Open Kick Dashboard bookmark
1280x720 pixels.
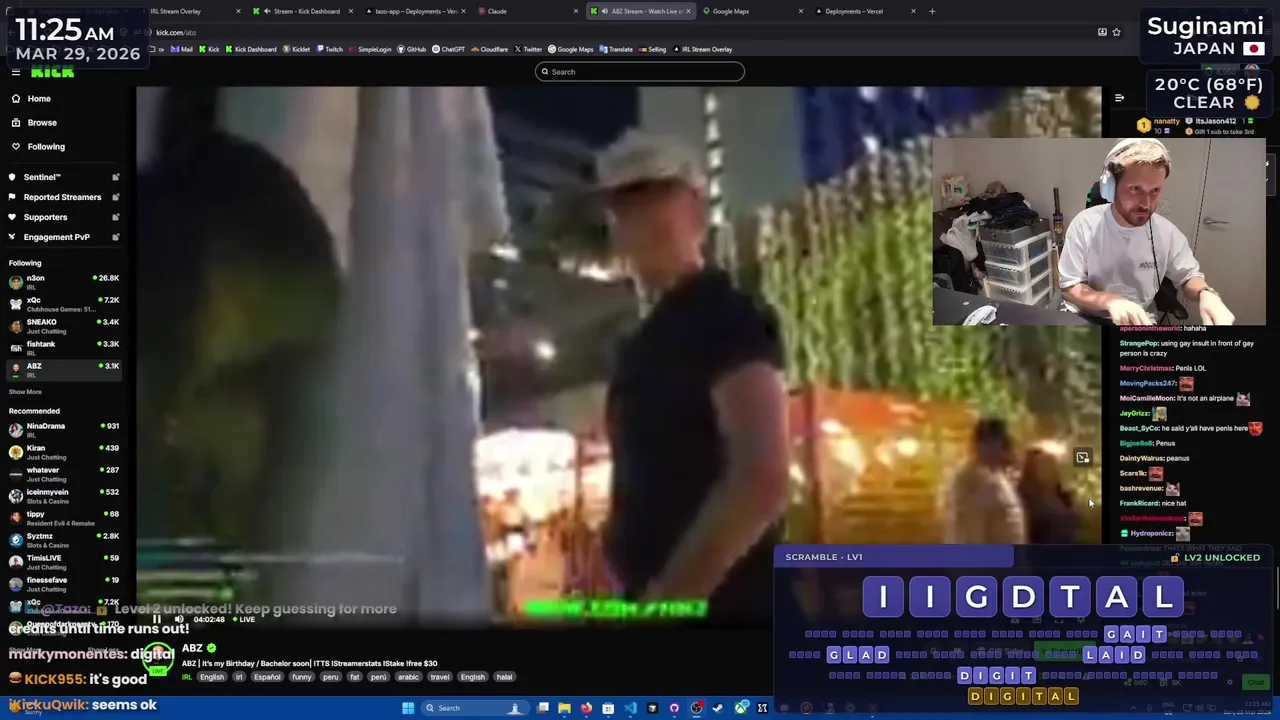pos(250,49)
